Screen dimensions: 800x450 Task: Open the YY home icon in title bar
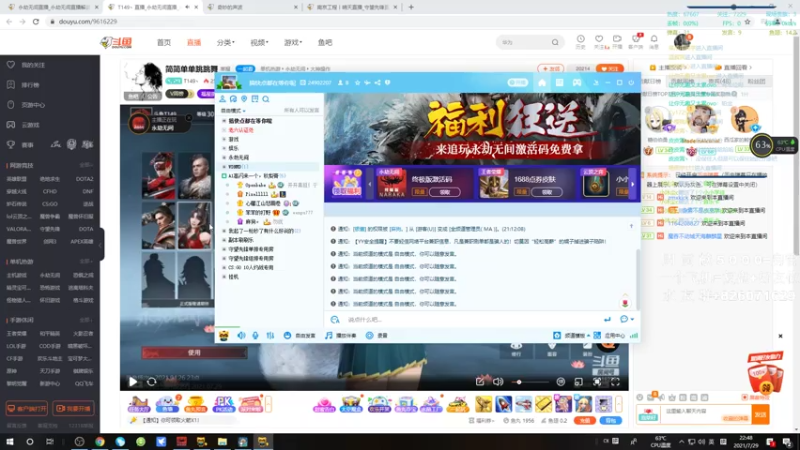[542, 83]
